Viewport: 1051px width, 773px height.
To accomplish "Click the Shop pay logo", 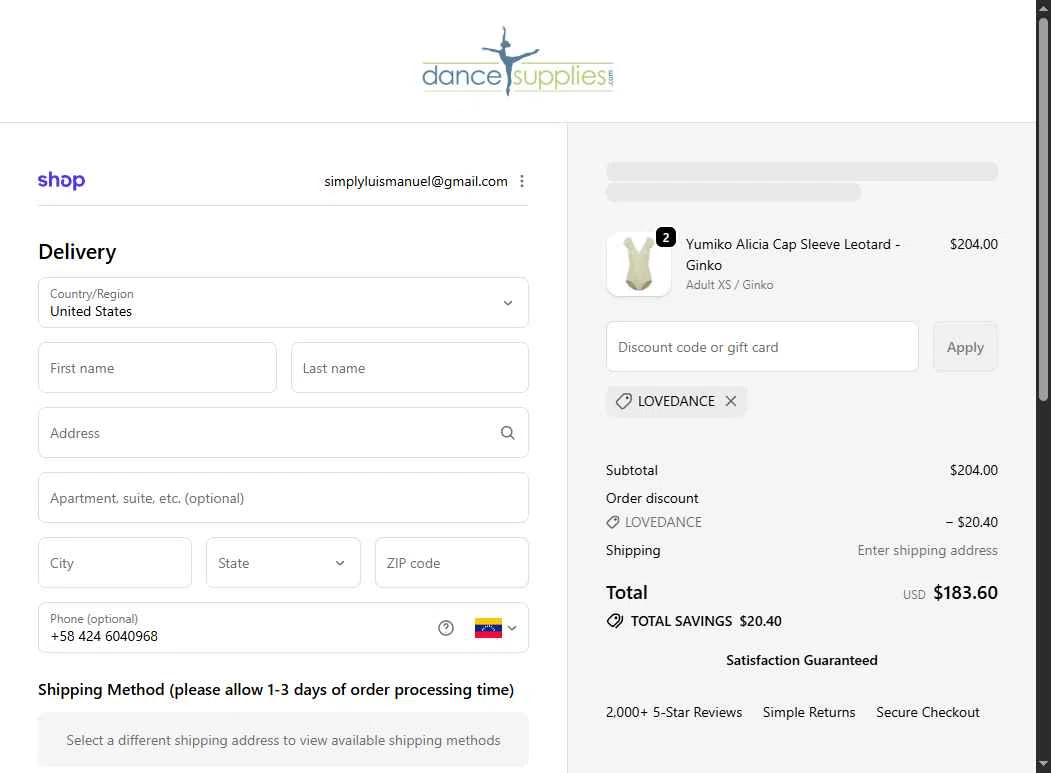I will tap(61, 180).
